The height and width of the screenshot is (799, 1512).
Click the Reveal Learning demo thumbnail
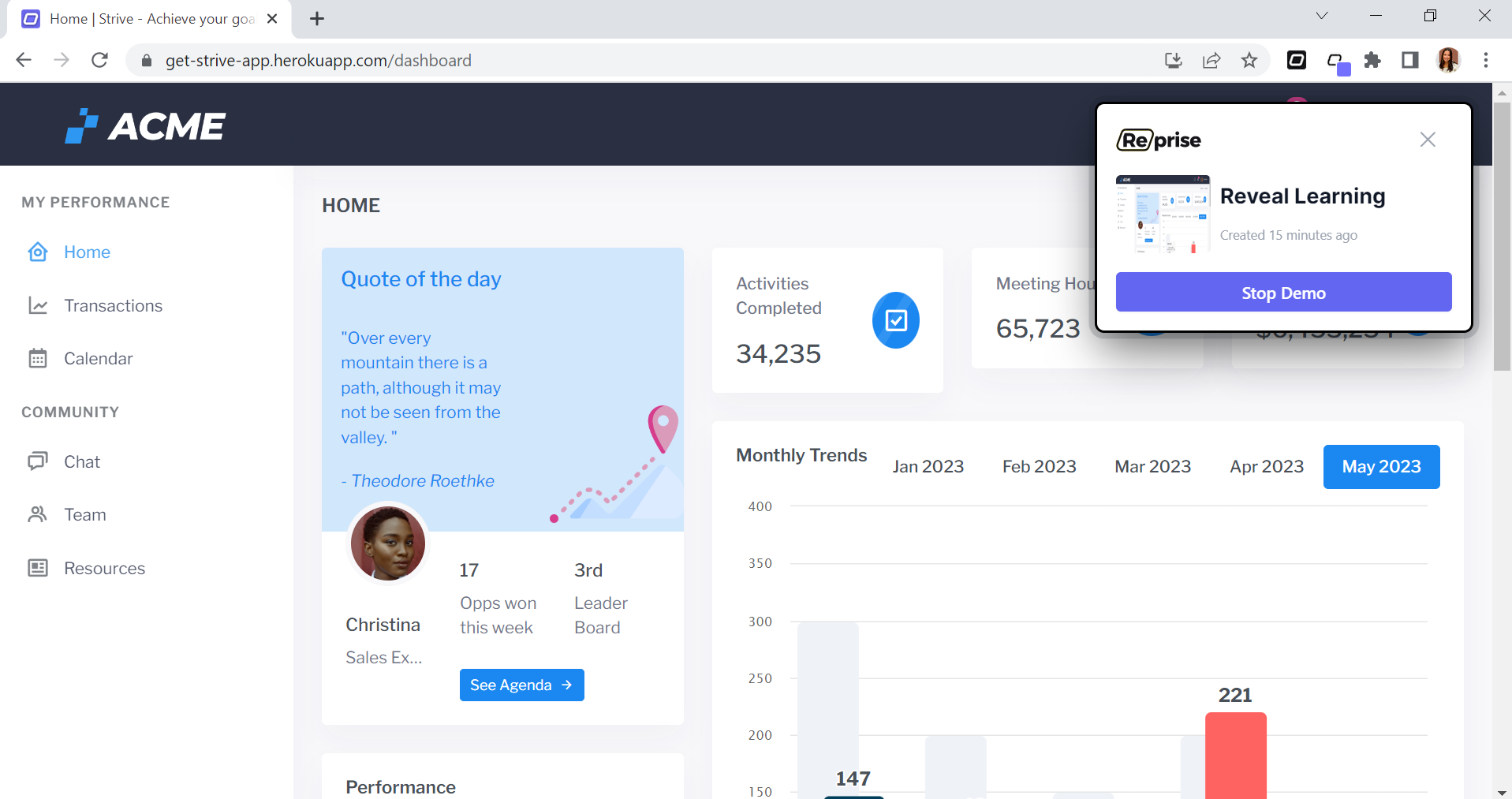[x=1163, y=214]
